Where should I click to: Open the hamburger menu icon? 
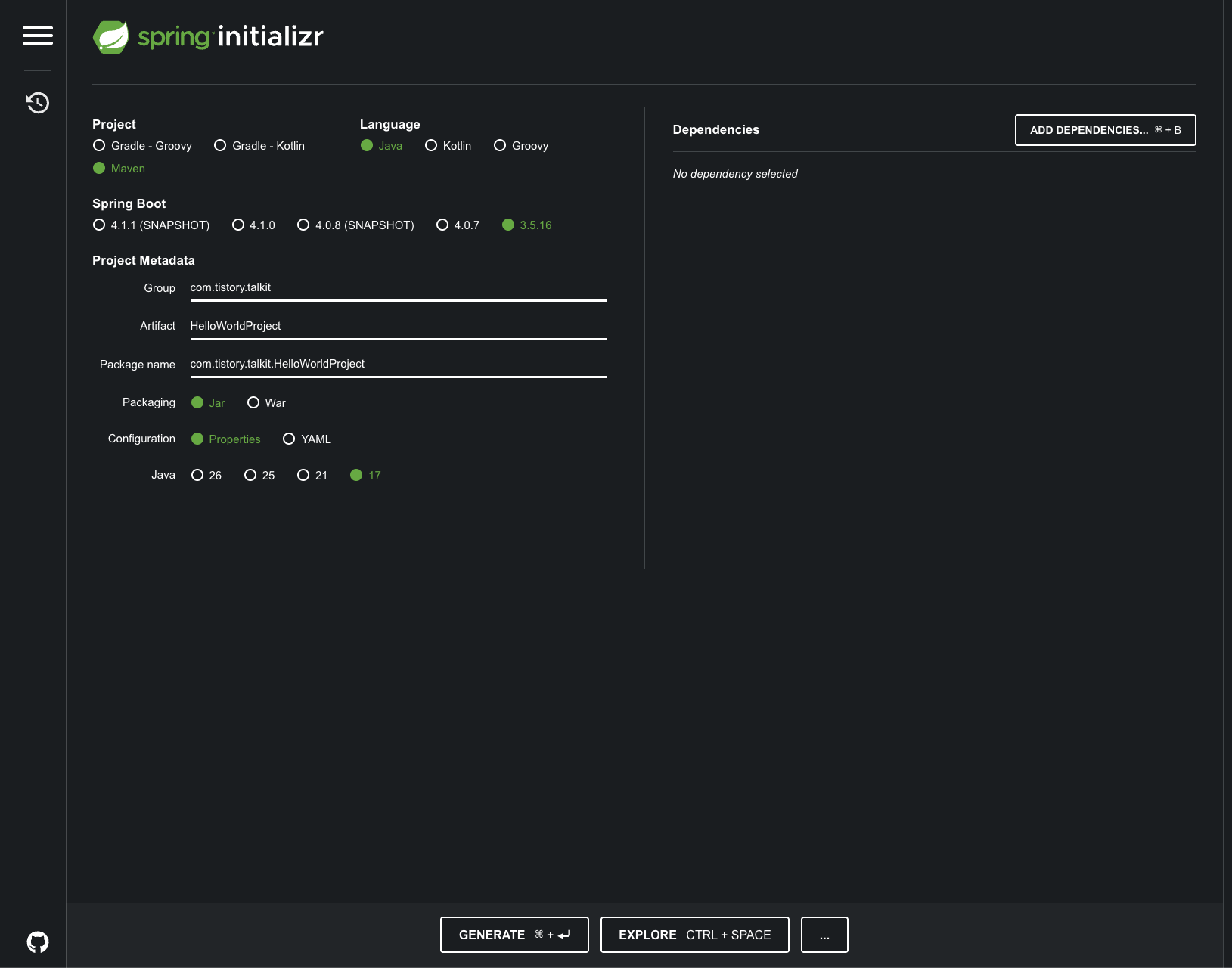point(38,36)
